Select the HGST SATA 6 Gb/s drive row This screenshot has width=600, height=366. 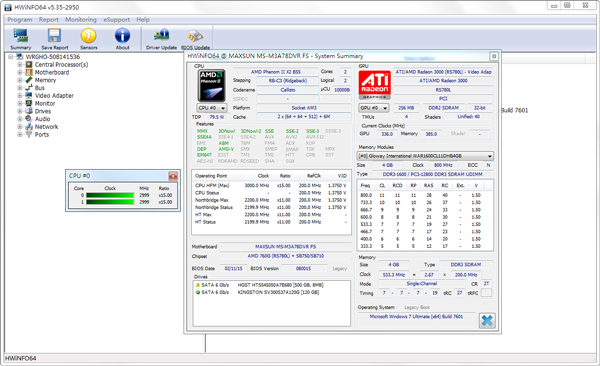[271, 285]
